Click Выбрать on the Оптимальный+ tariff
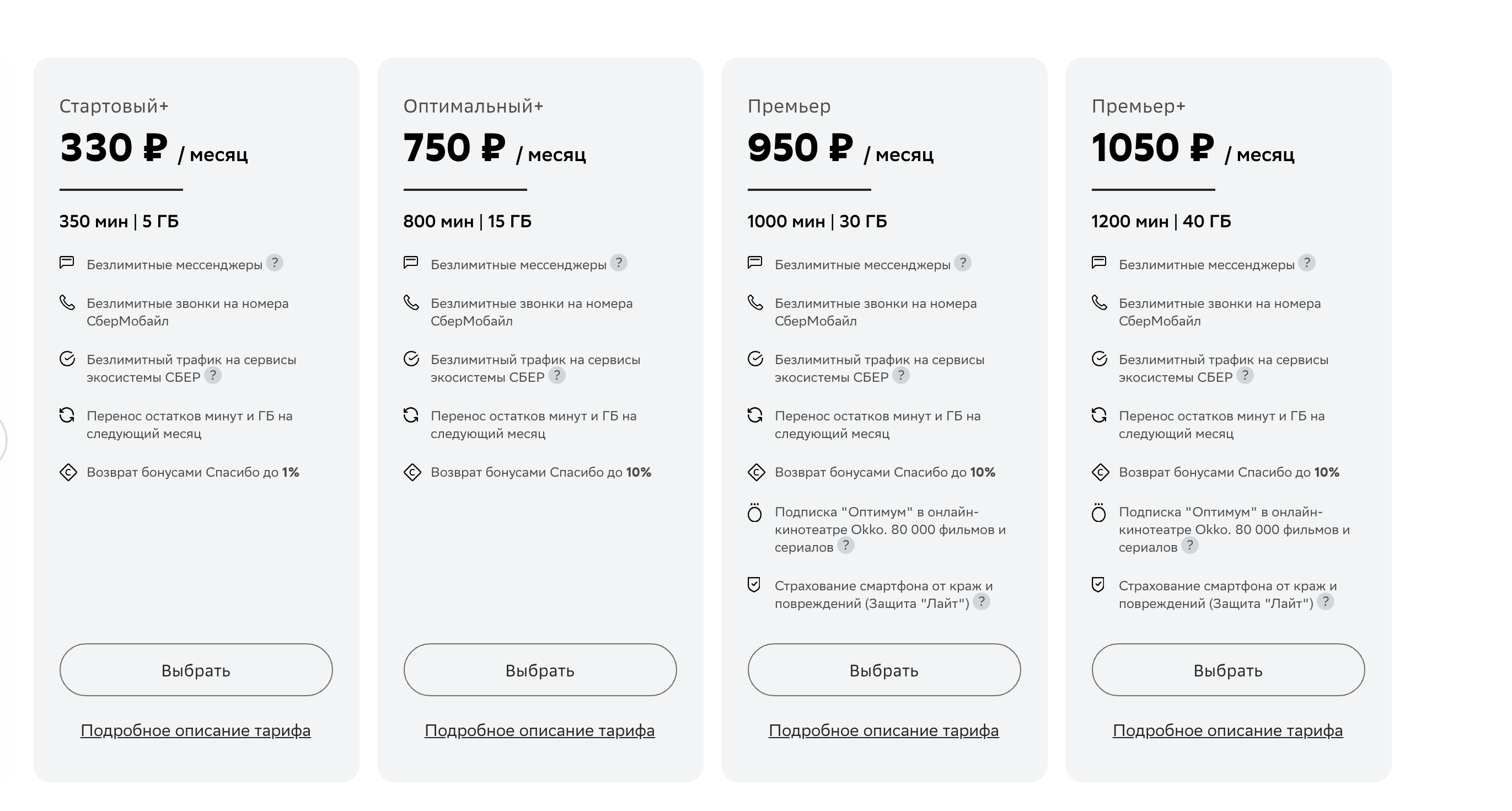 coord(540,670)
